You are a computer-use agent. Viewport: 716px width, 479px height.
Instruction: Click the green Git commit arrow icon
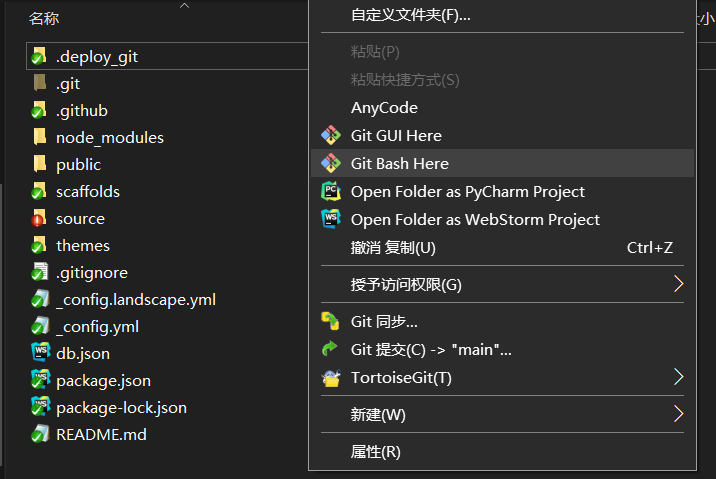[330, 349]
